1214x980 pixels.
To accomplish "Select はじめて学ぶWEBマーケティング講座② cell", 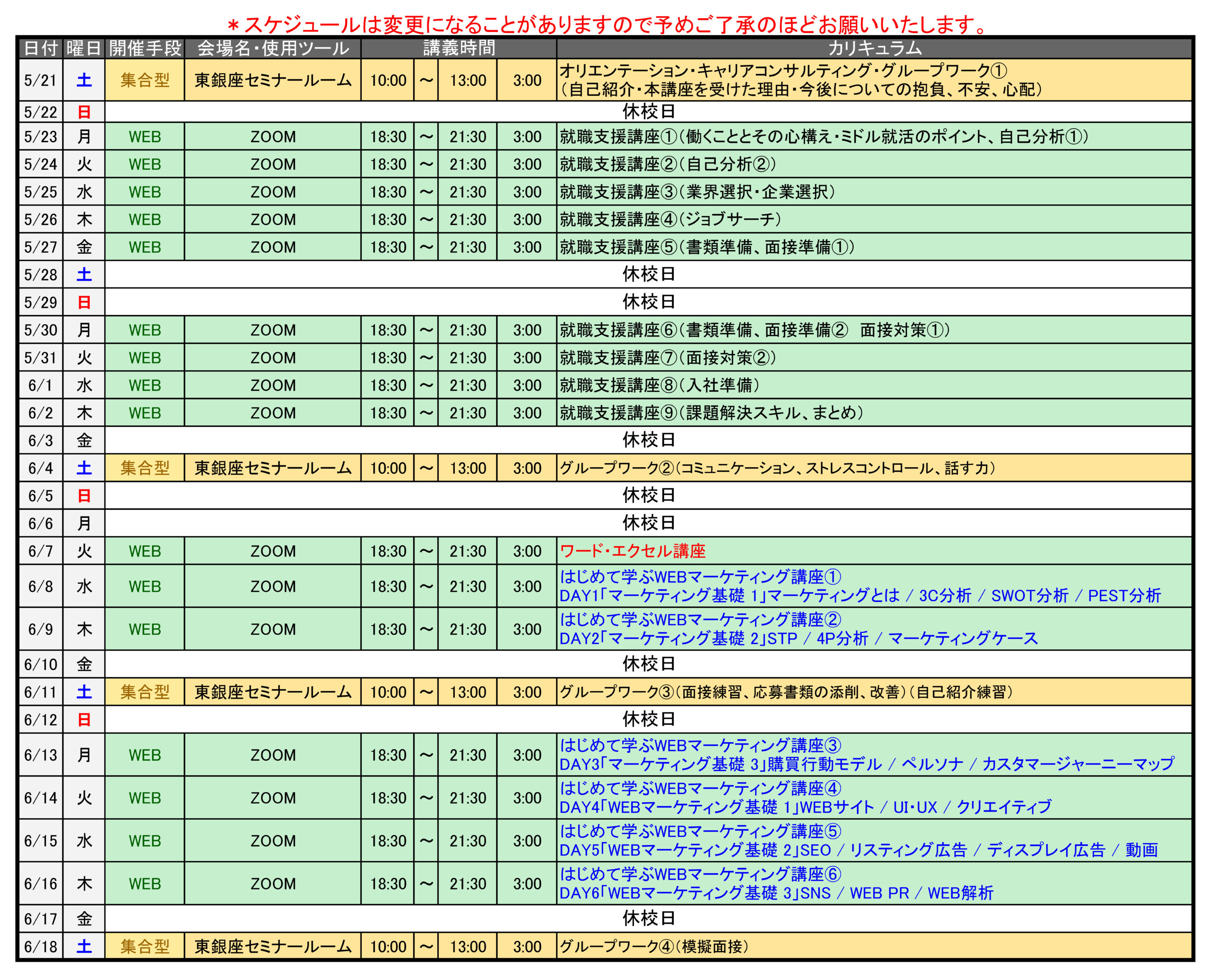I will pyautogui.click(x=874, y=629).
